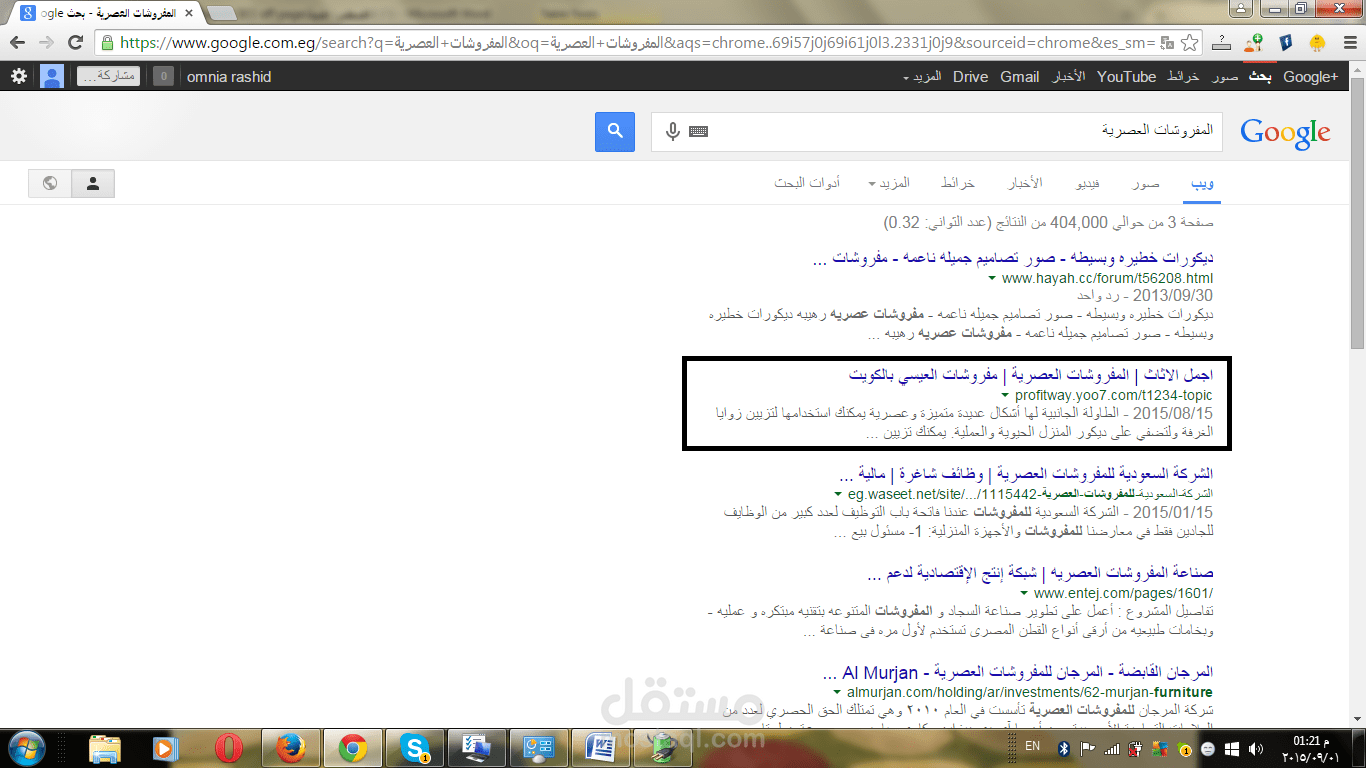This screenshot has width=1366, height=768.
Task: Bookmark this page with the star icon
Action: (1189, 43)
